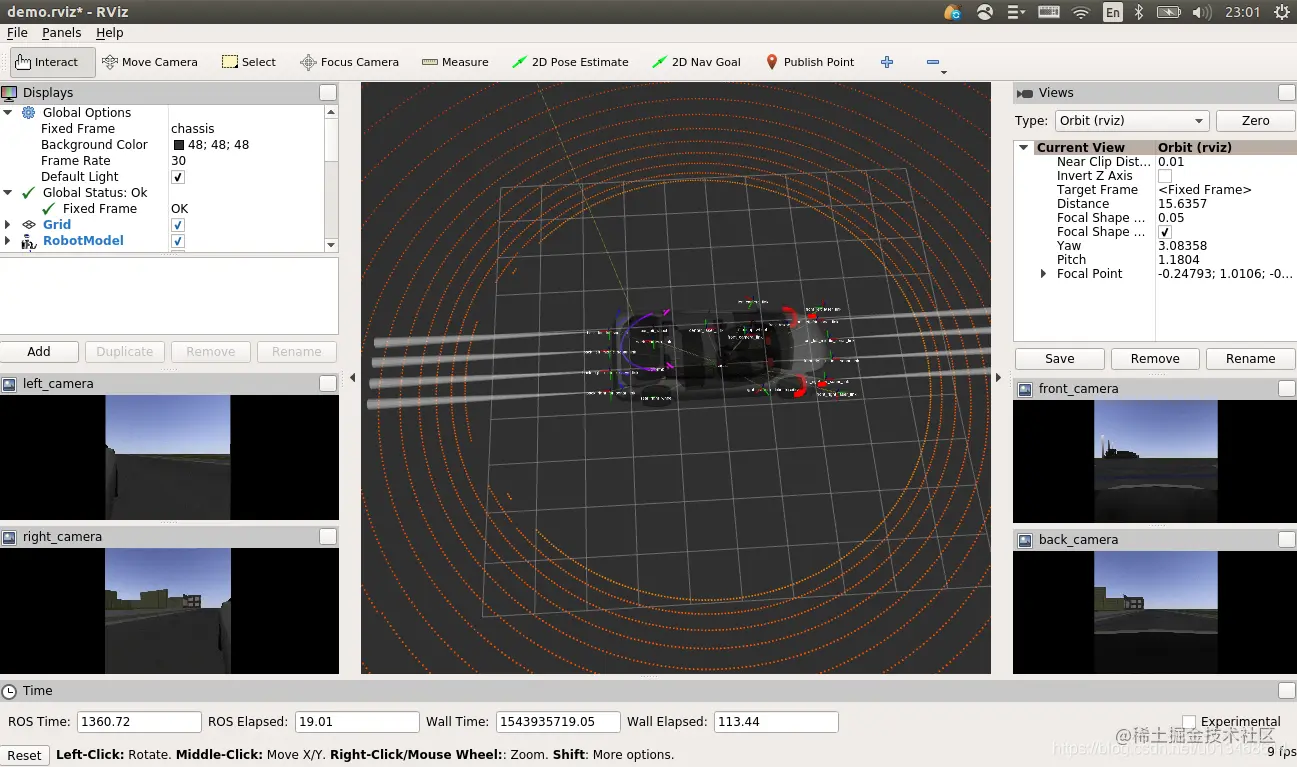This screenshot has width=1297, height=767.
Task: Collapse the Global Options tree node
Action: click(x=8, y=113)
